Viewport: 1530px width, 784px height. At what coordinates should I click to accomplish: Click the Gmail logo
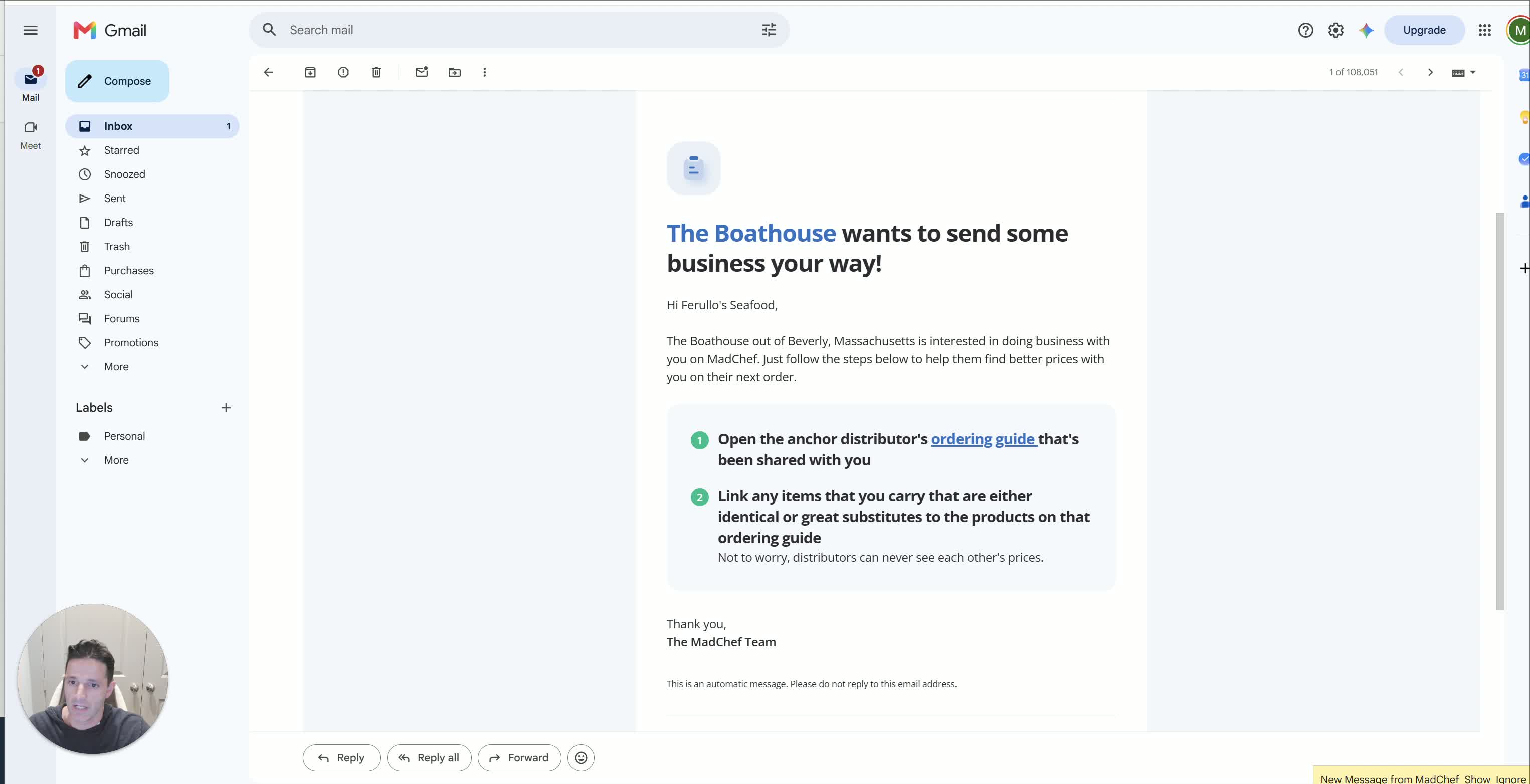pos(110,30)
